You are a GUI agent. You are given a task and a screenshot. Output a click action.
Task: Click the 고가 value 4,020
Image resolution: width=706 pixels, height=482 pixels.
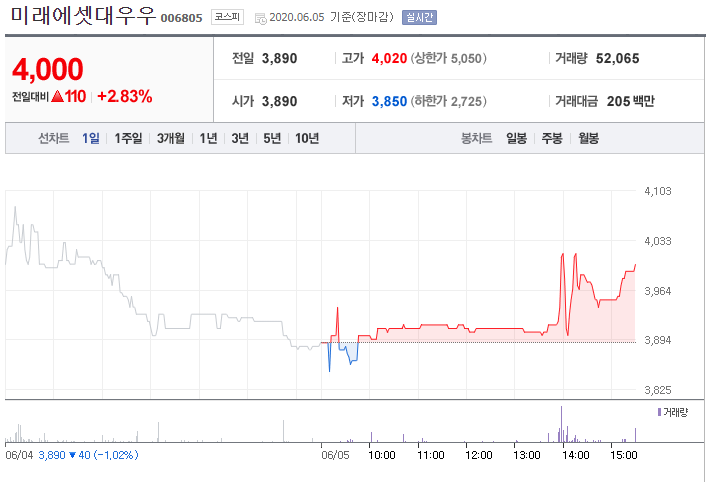click(x=389, y=59)
